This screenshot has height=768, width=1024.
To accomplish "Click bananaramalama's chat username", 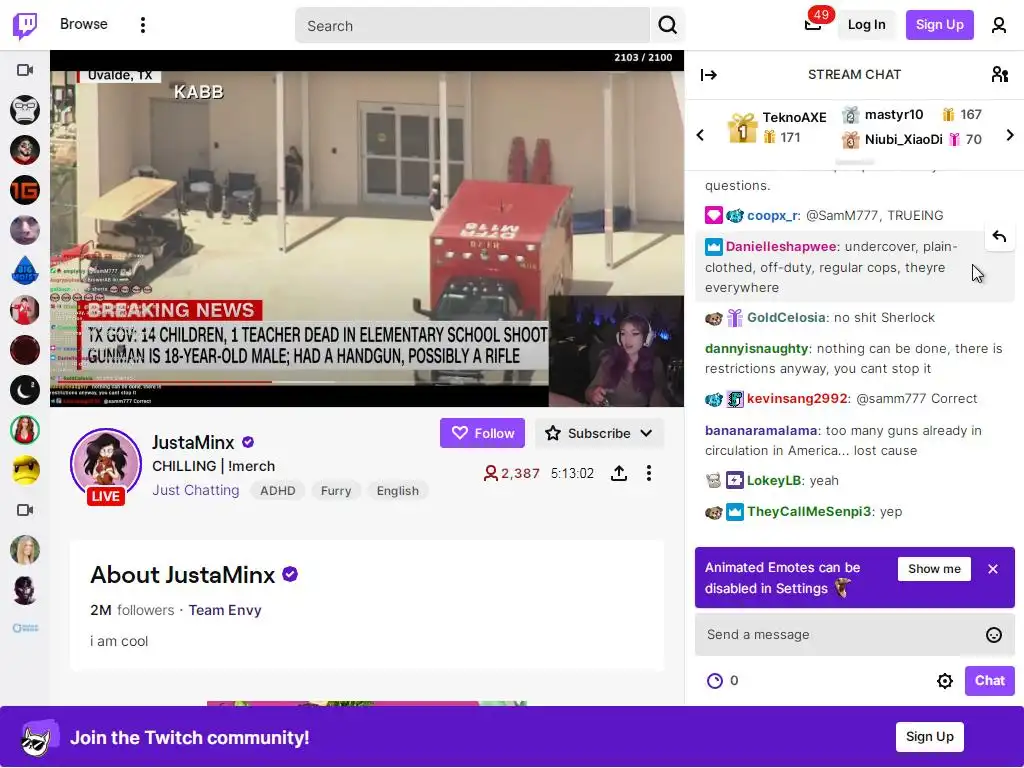I will click(x=761, y=430).
